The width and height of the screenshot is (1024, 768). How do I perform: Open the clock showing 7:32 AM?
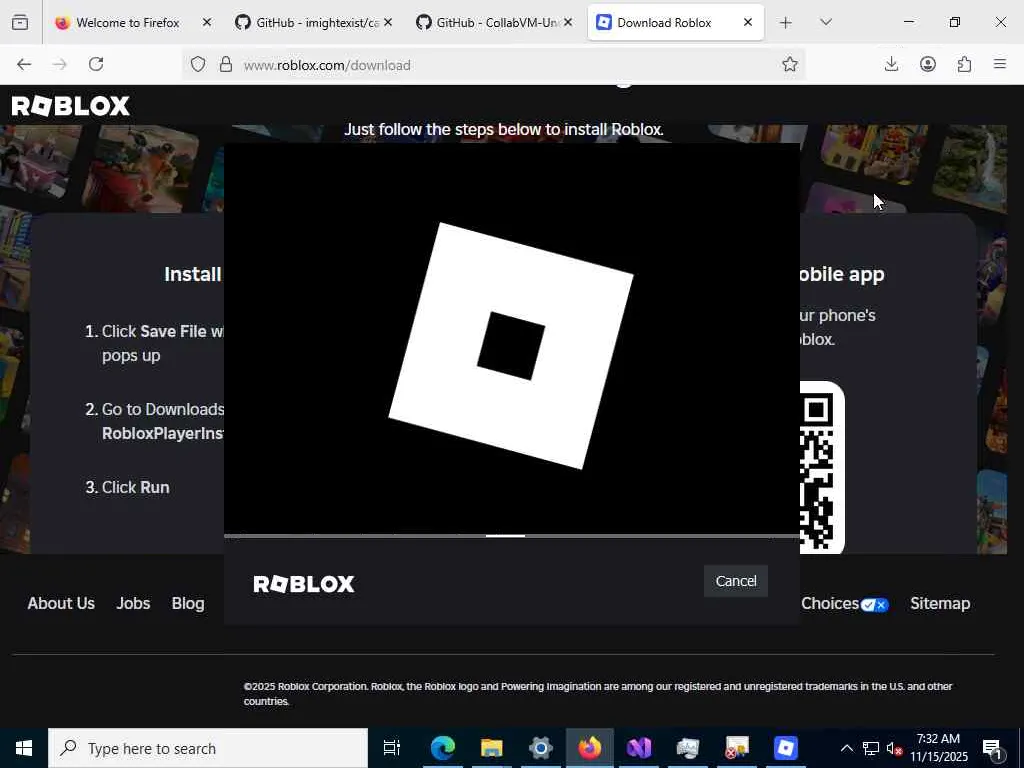click(x=939, y=748)
